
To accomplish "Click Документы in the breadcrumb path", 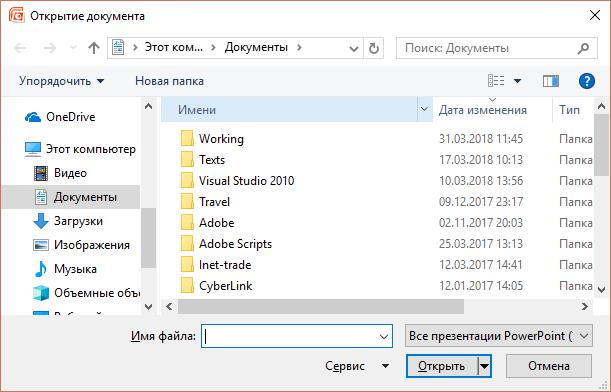I will click(x=256, y=48).
